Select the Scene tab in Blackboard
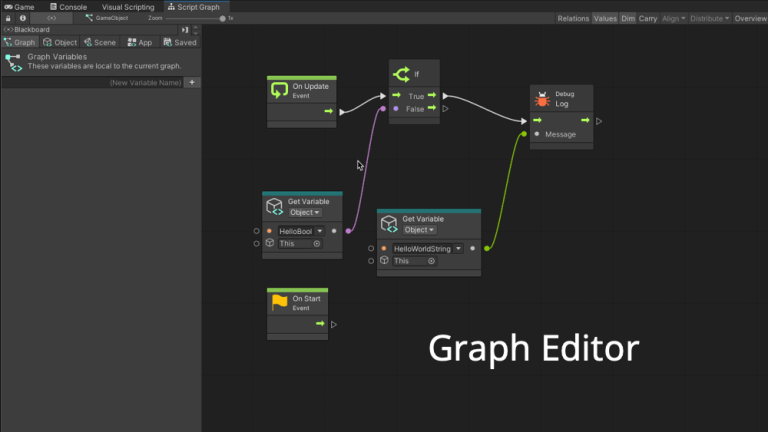The height and width of the screenshot is (432, 768). 100,43
